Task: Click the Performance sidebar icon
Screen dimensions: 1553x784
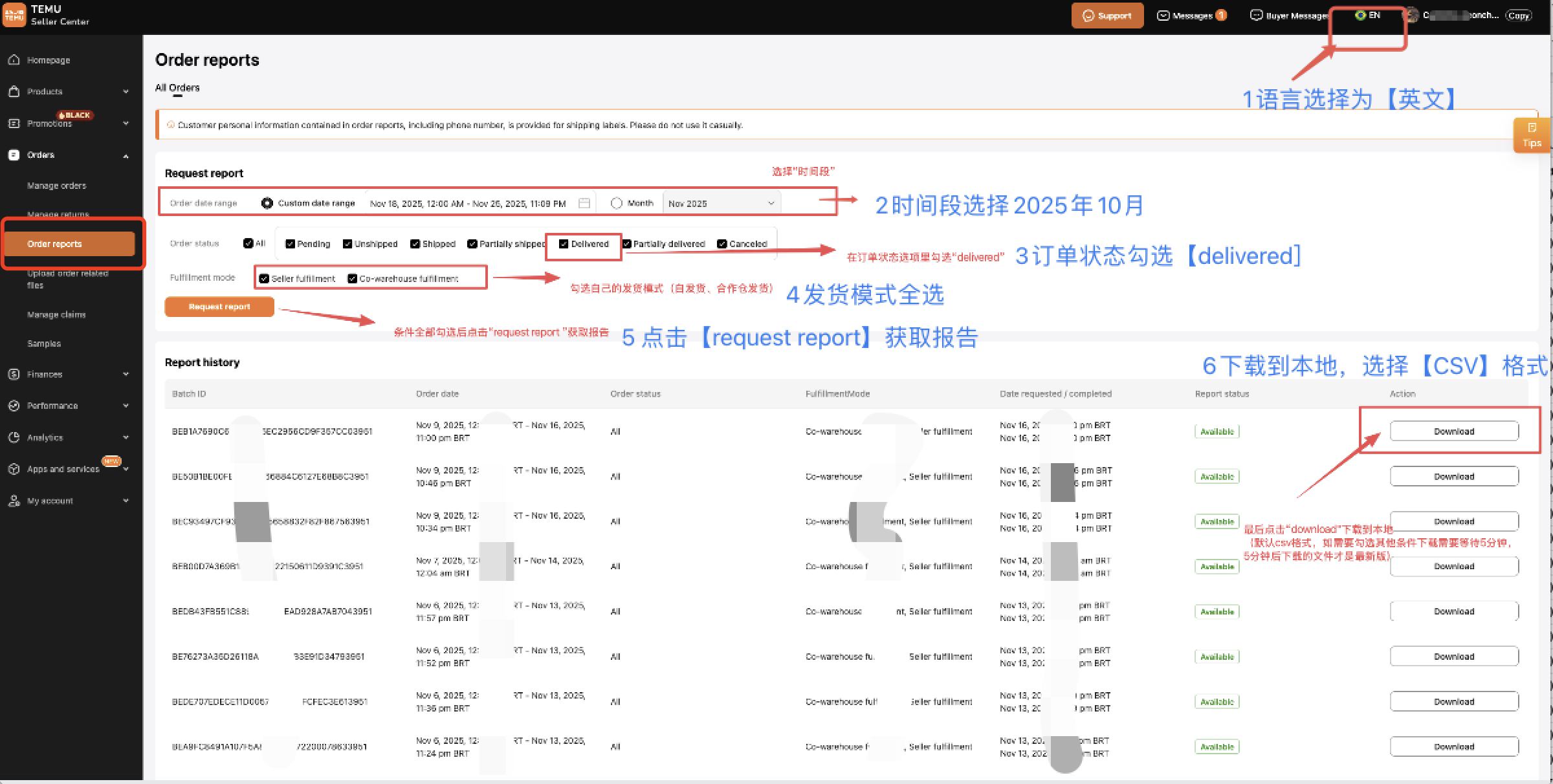Action: pyautogui.click(x=14, y=406)
